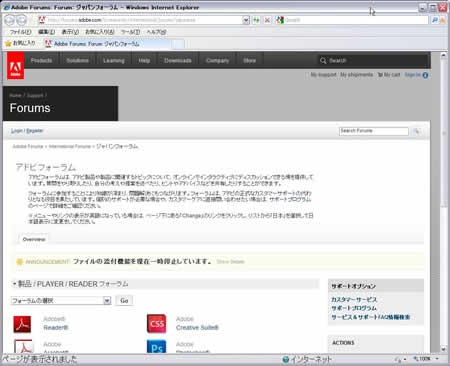Image resolution: width=450 pixels, height=366 pixels.
Task: Click the サービス＆サポート FAQ link
Action: pos(370,317)
